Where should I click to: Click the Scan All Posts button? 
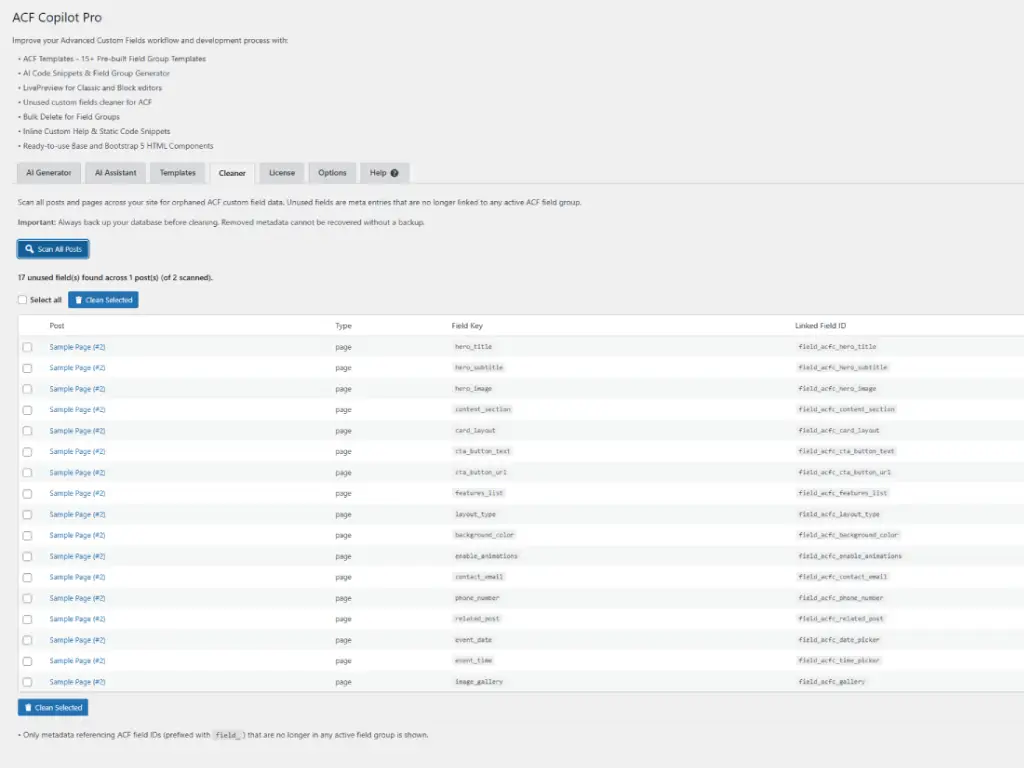pyautogui.click(x=53, y=249)
